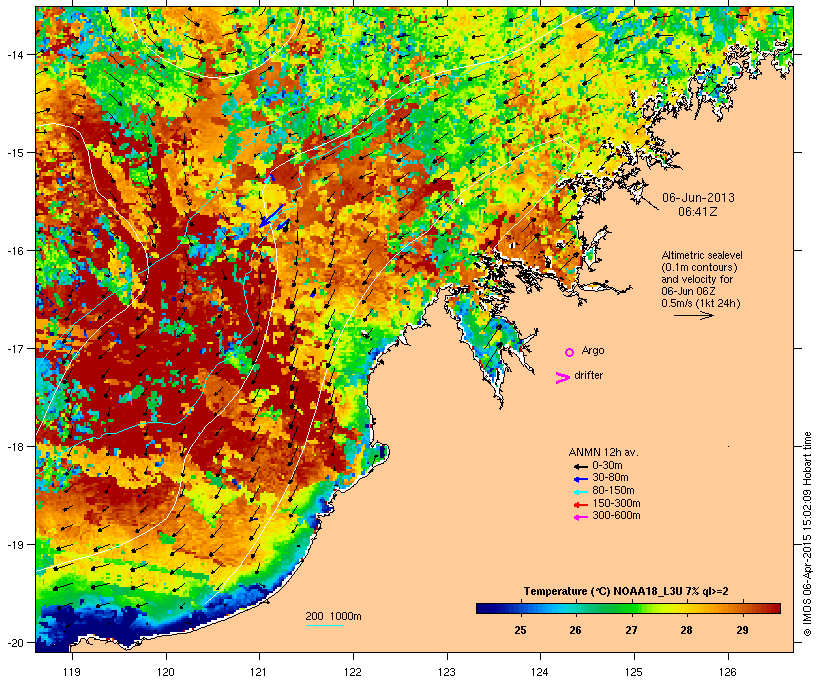Screen dimensions: 820x680
Task: Click the 'and velocity for' text
Action: coord(697,279)
